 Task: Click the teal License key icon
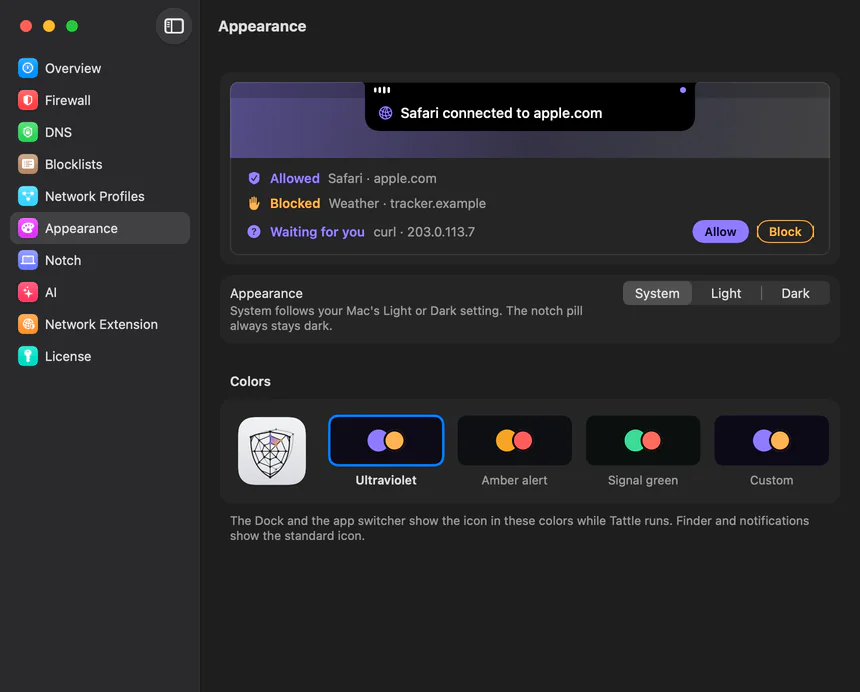click(28, 356)
